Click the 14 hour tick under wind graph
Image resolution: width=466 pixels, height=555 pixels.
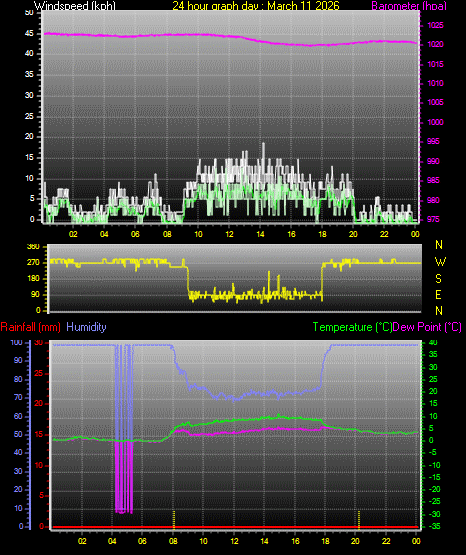(260, 234)
